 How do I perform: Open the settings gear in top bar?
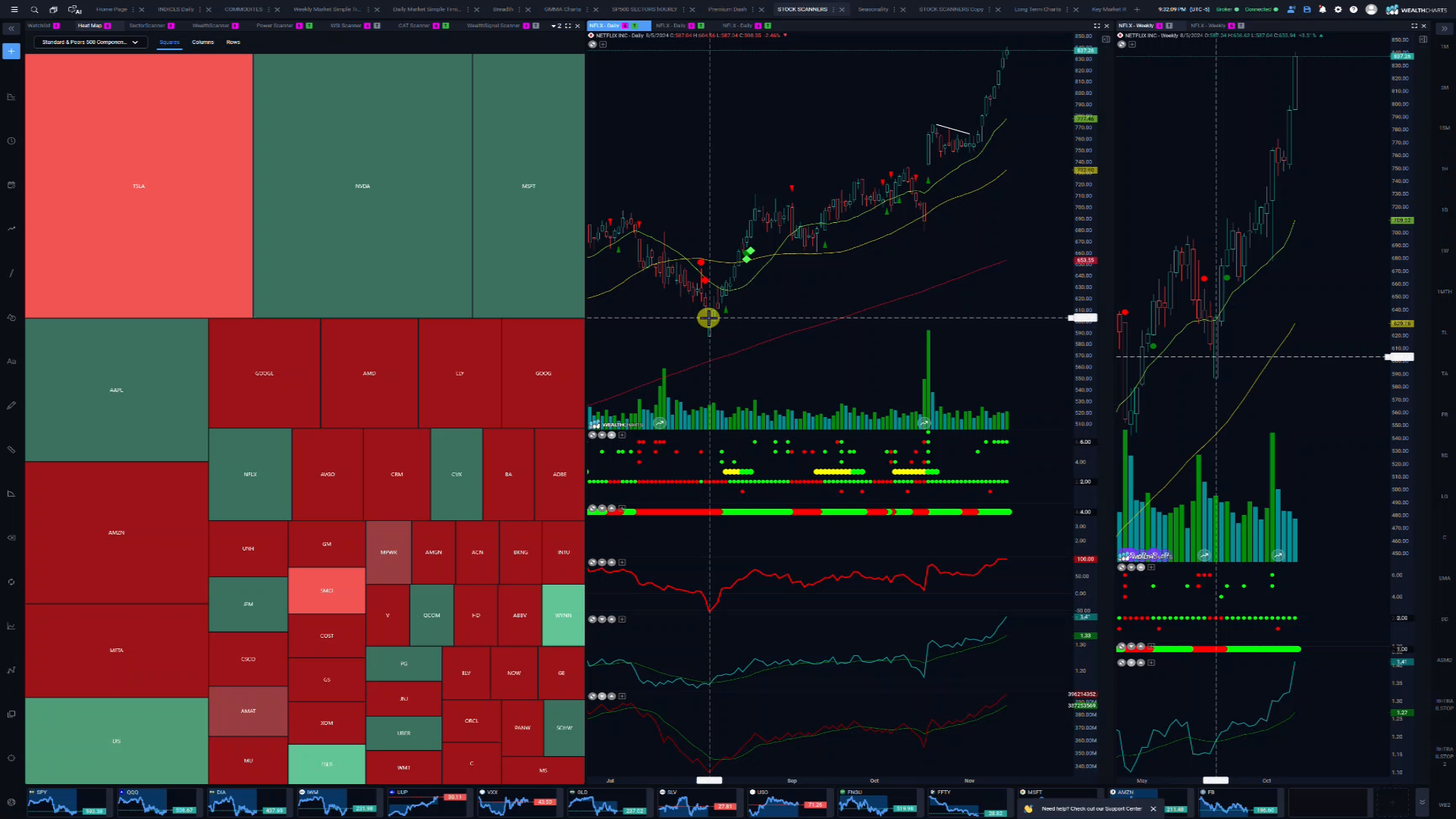[1338, 10]
